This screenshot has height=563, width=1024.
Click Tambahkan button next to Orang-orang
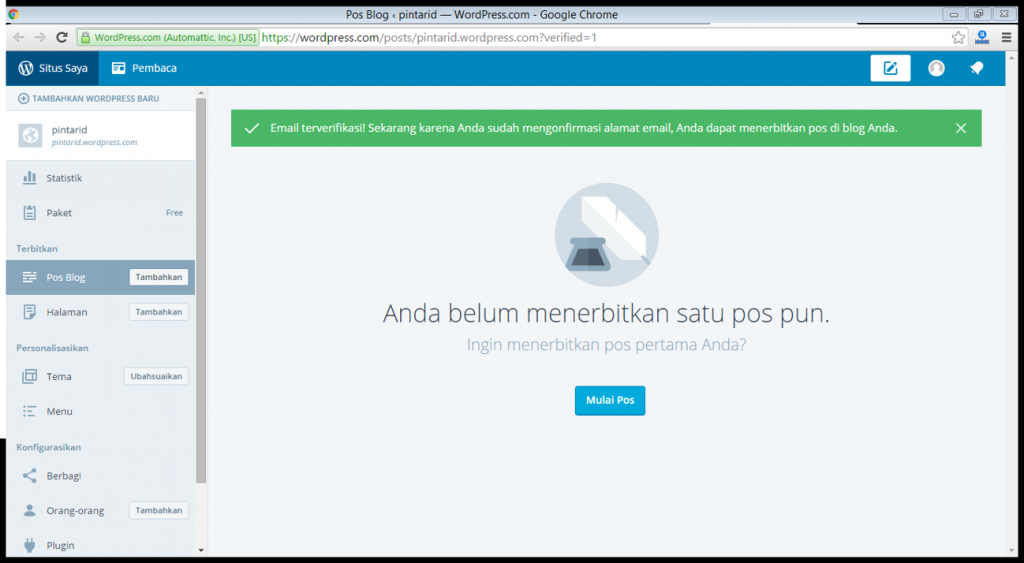click(159, 510)
